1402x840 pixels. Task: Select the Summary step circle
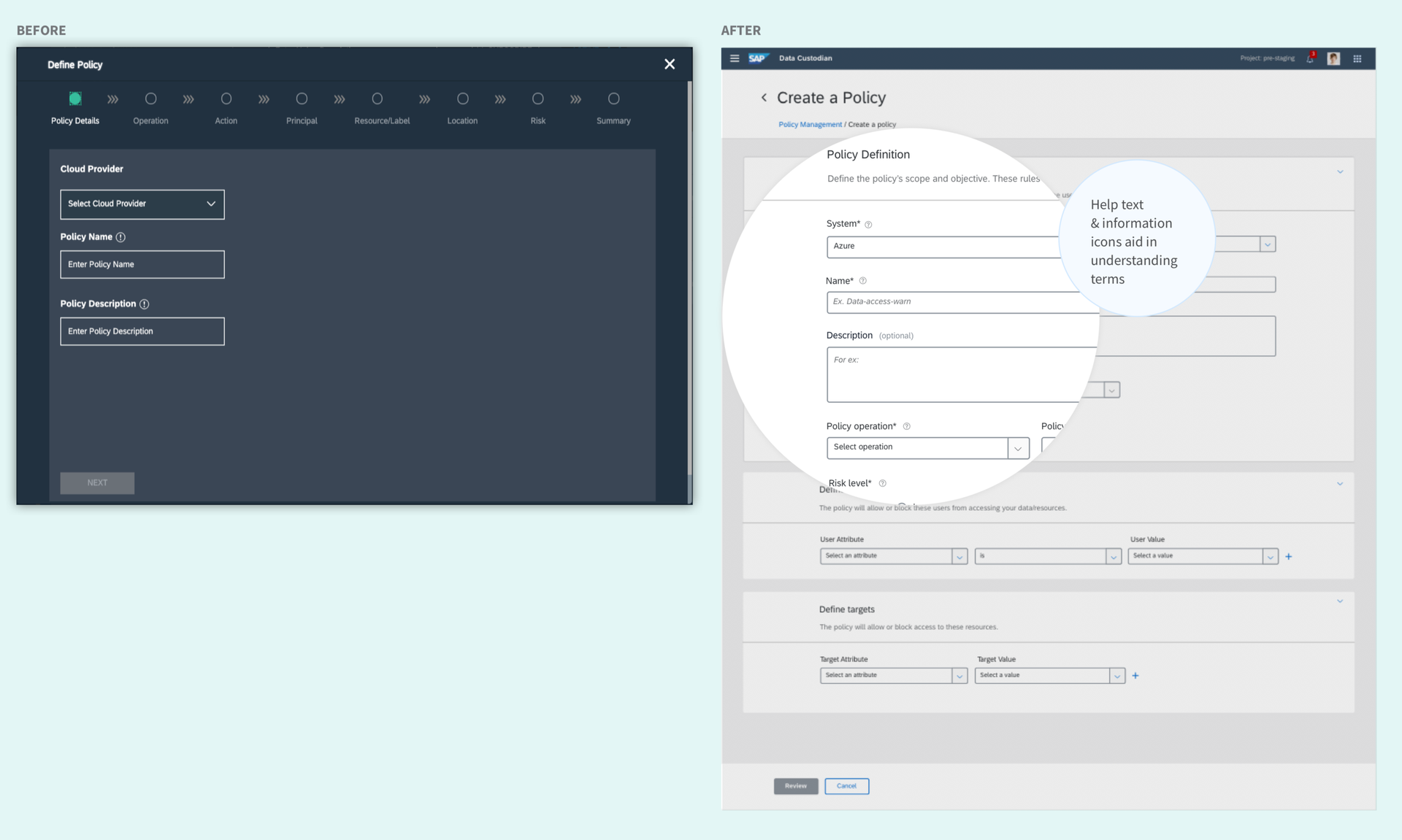tap(613, 99)
